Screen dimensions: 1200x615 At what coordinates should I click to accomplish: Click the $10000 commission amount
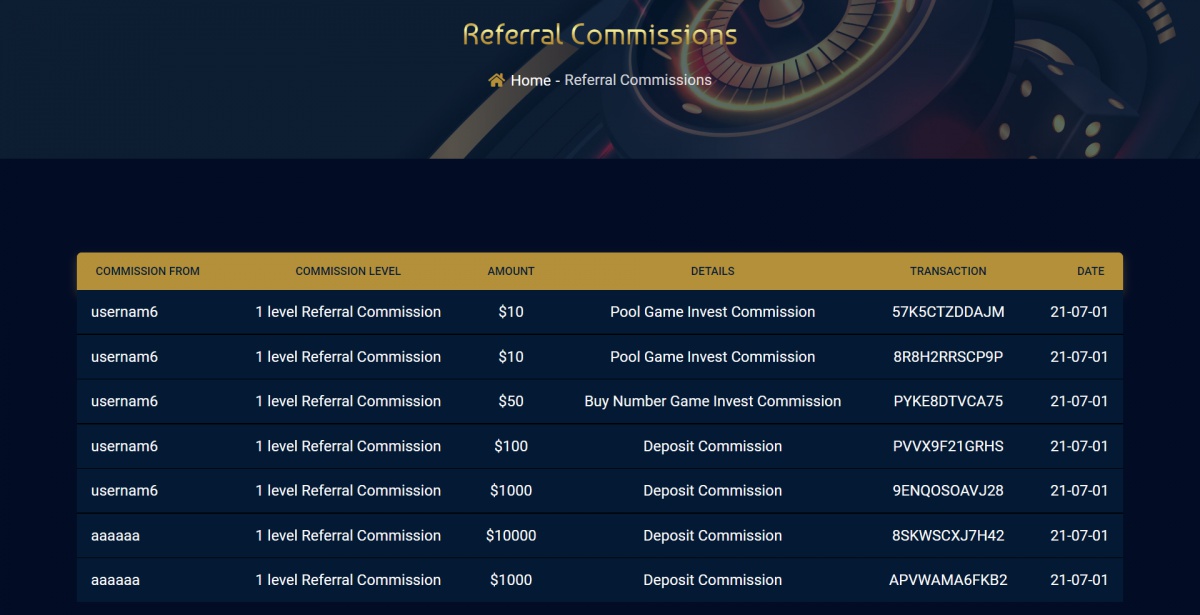tap(511, 535)
